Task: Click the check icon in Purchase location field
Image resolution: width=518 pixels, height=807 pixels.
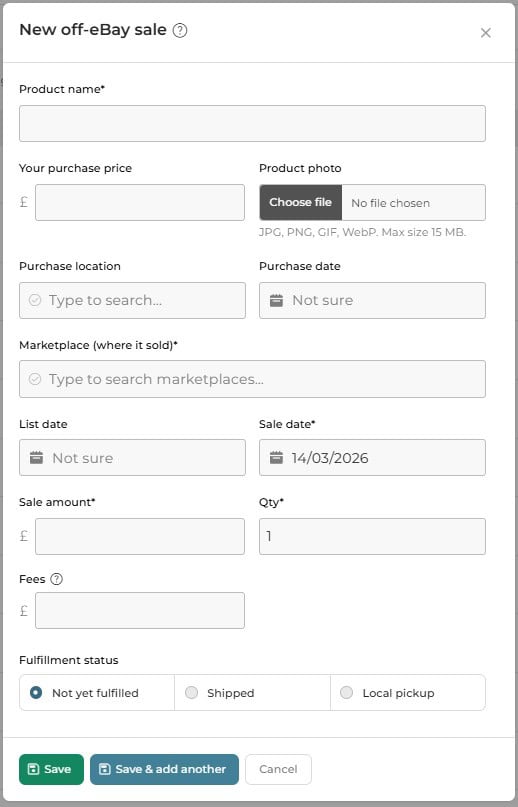Action: coord(34,300)
